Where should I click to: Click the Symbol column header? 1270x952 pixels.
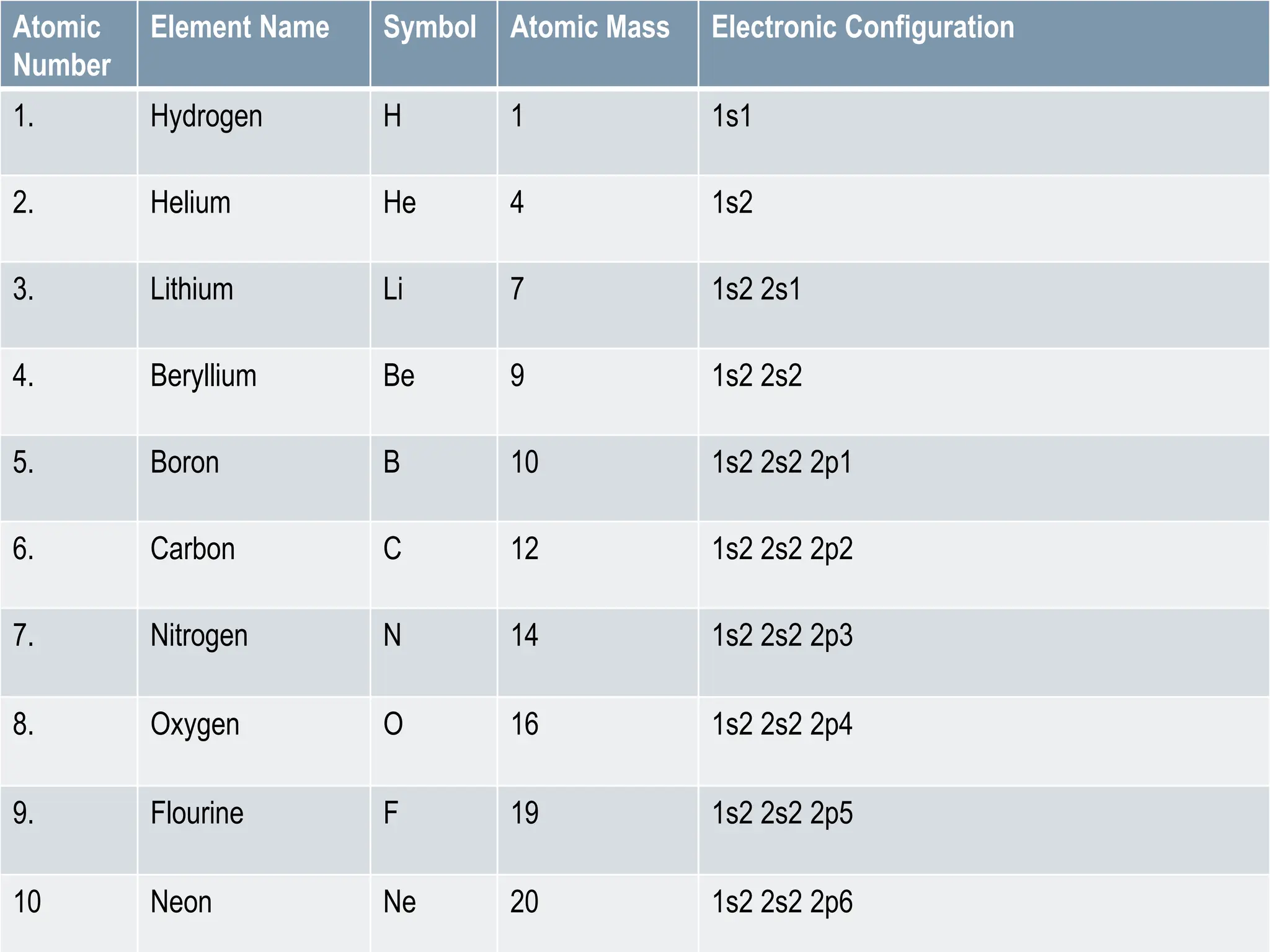click(x=433, y=43)
